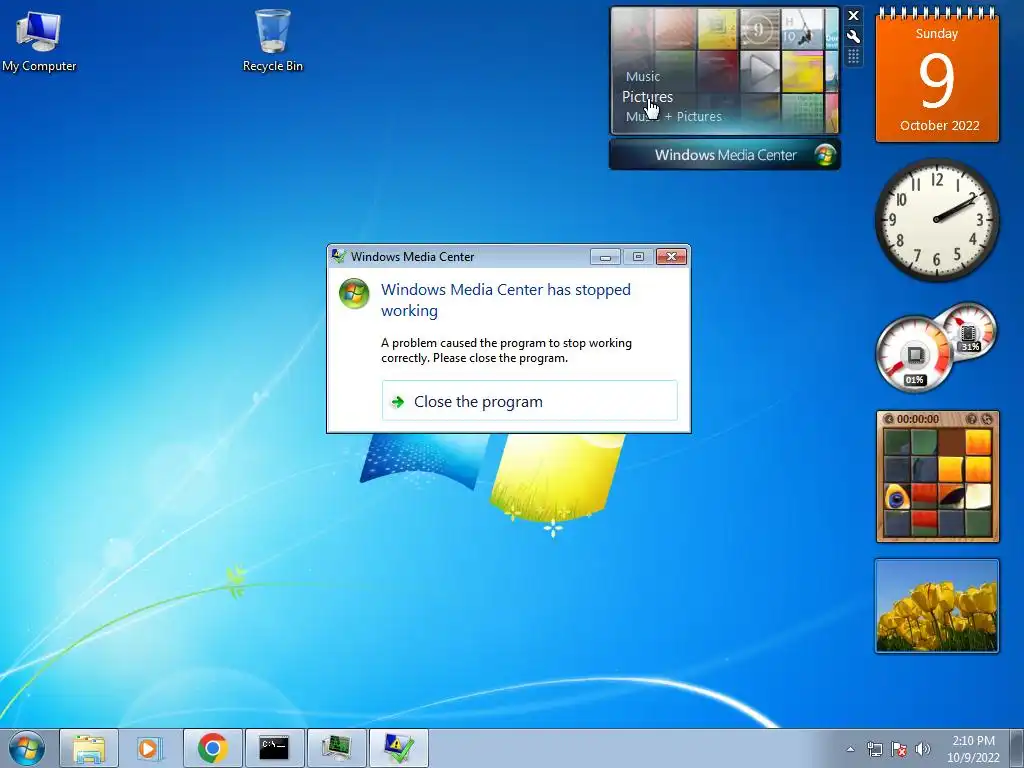Select the Recycle Bin desktop icon
This screenshot has width=1024, height=768.
pyautogui.click(x=272, y=40)
